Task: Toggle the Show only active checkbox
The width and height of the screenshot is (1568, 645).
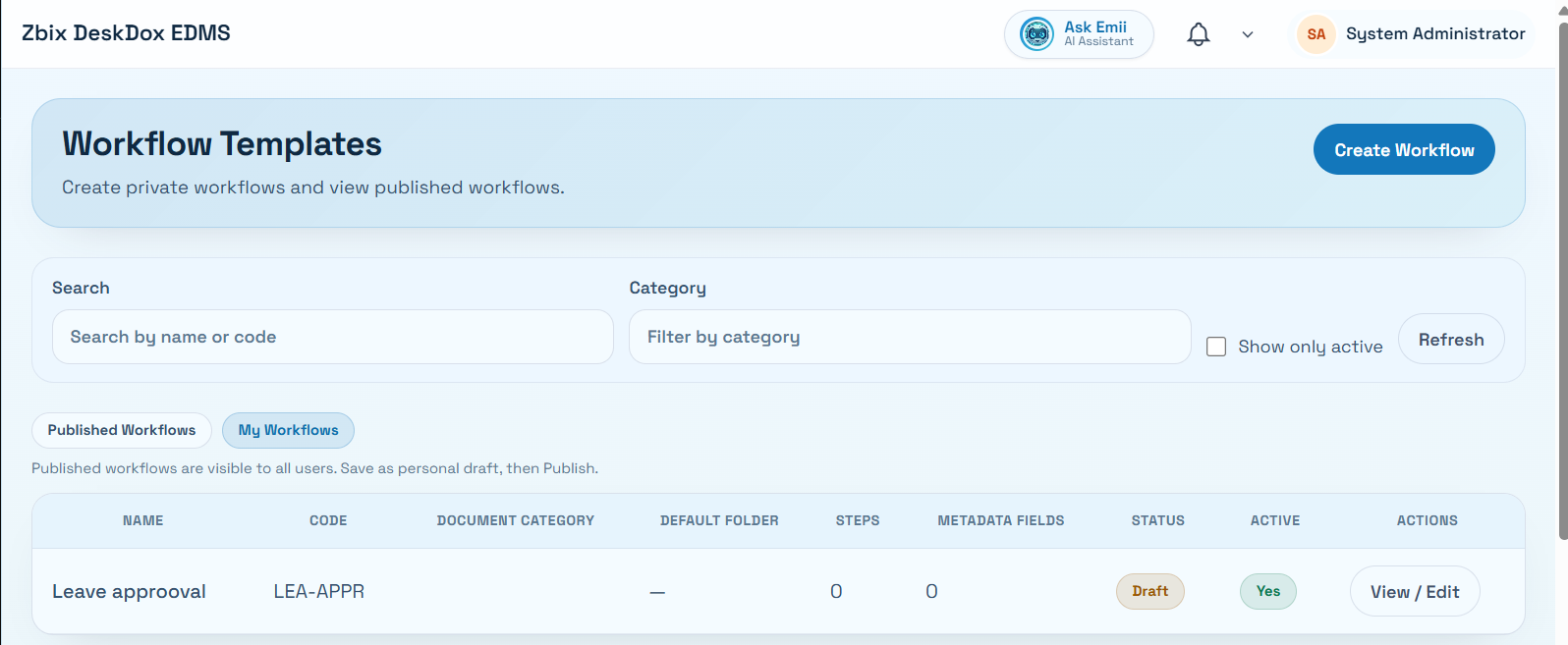Action: pyautogui.click(x=1216, y=347)
